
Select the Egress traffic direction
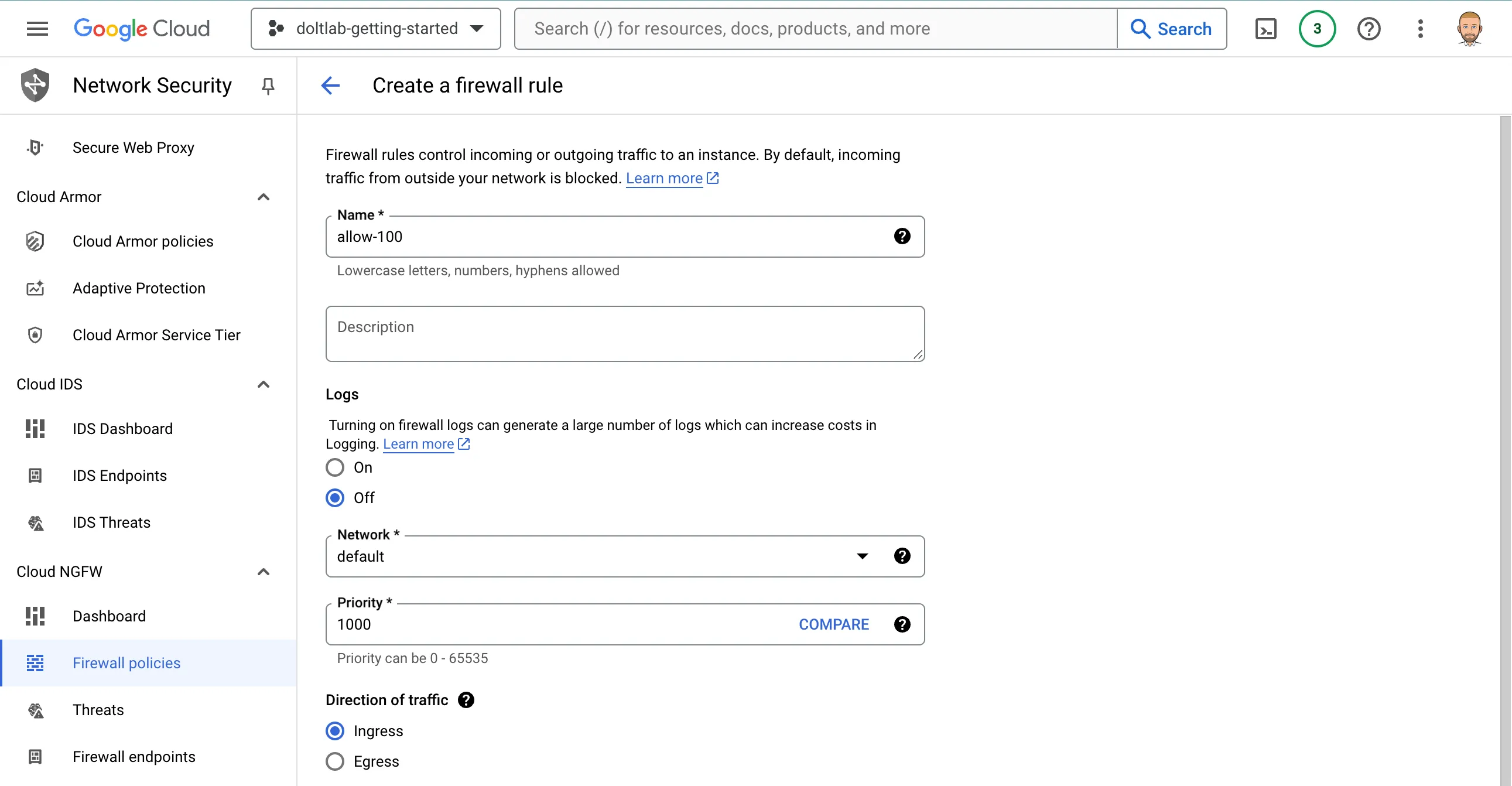[335, 761]
